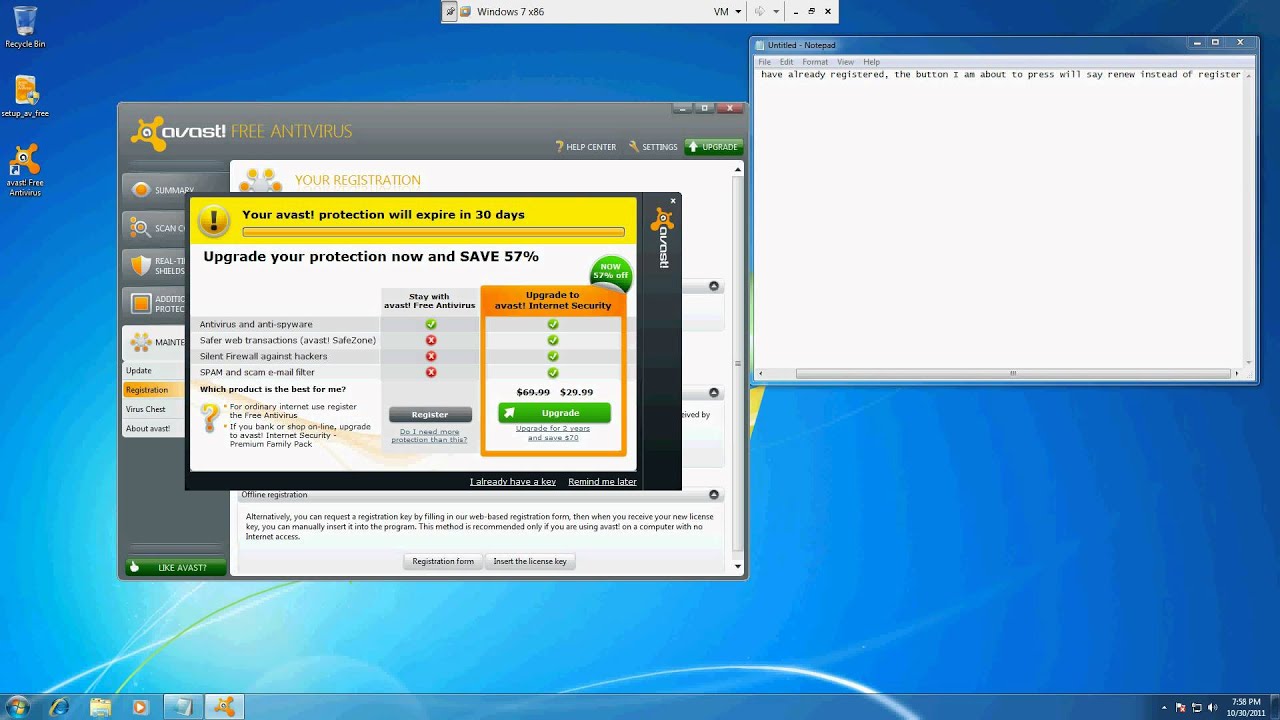Screen dimensions: 1280x720
Task: Click the 'Your Registration' heading
Action: tap(357, 180)
